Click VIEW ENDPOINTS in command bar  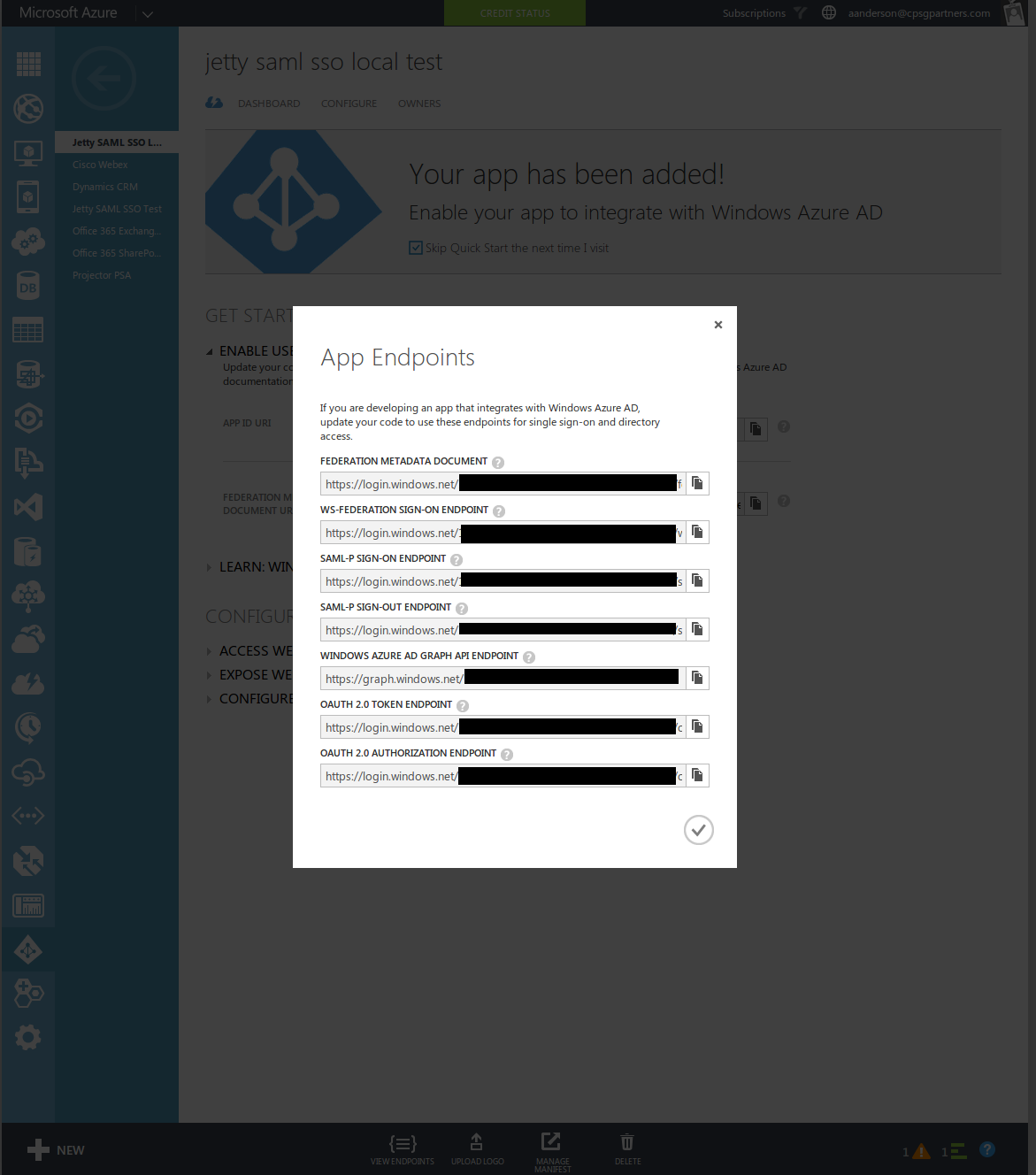(403, 1149)
